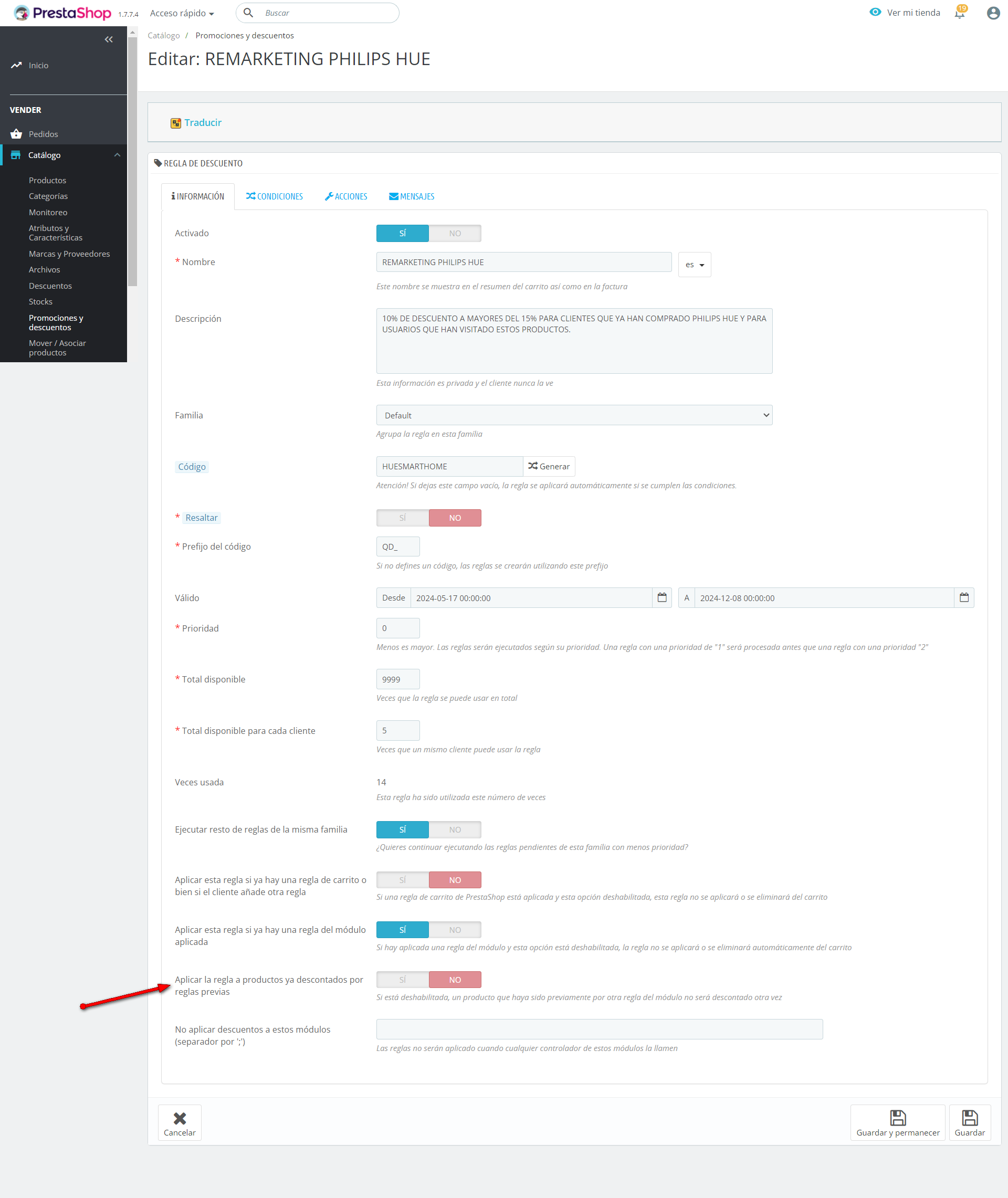Open the Familia Default dropdown
1008x1198 pixels.
tap(574, 415)
